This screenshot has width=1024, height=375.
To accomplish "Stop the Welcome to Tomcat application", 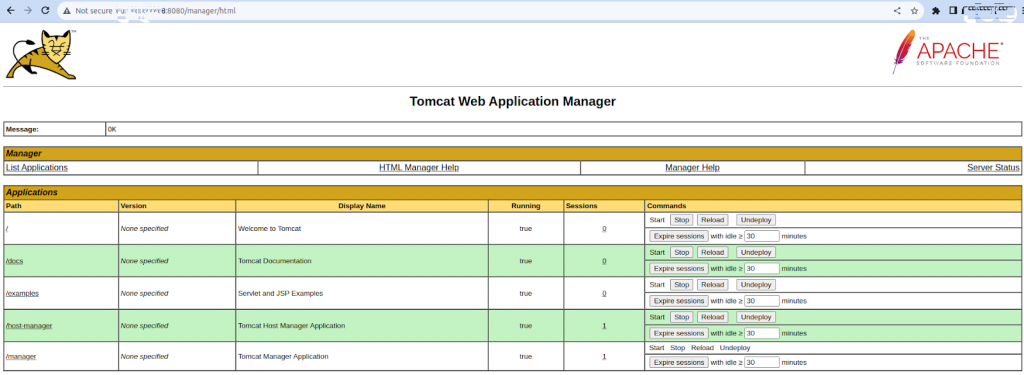I will coord(681,220).
